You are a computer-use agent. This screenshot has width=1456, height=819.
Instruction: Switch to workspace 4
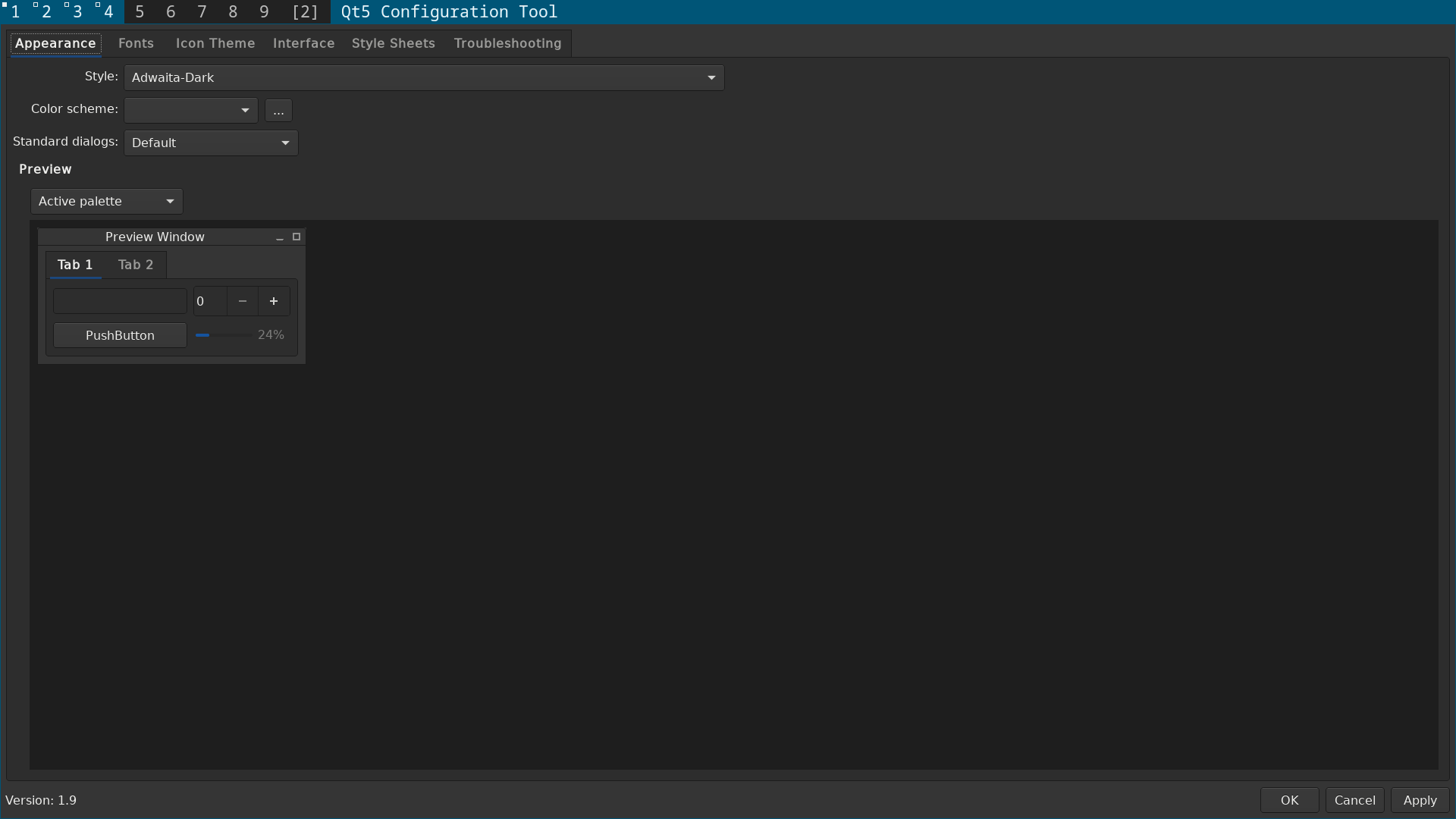pyautogui.click(x=108, y=12)
